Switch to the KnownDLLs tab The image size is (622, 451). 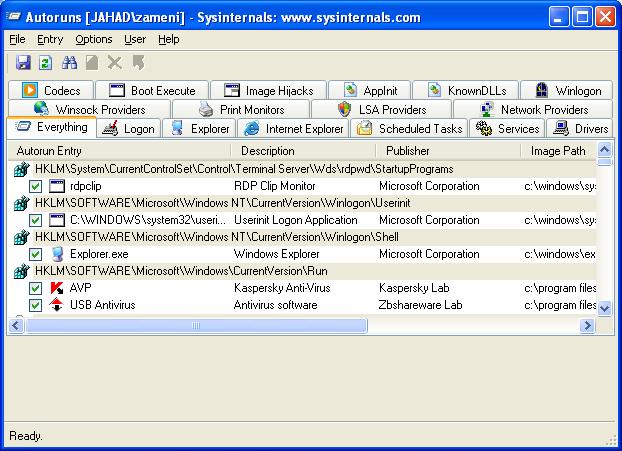click(x=466, y=90)
